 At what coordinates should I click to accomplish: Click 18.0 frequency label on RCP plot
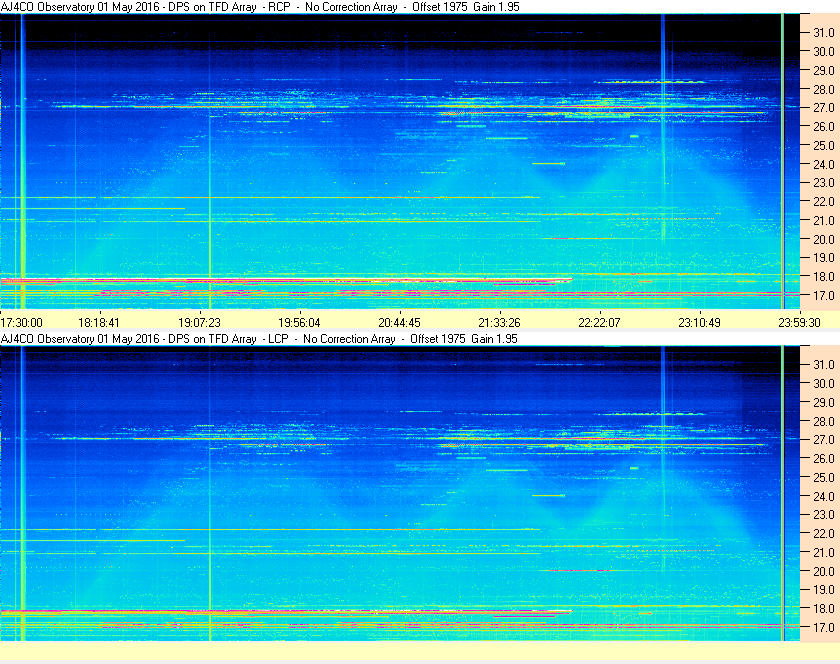824,277
